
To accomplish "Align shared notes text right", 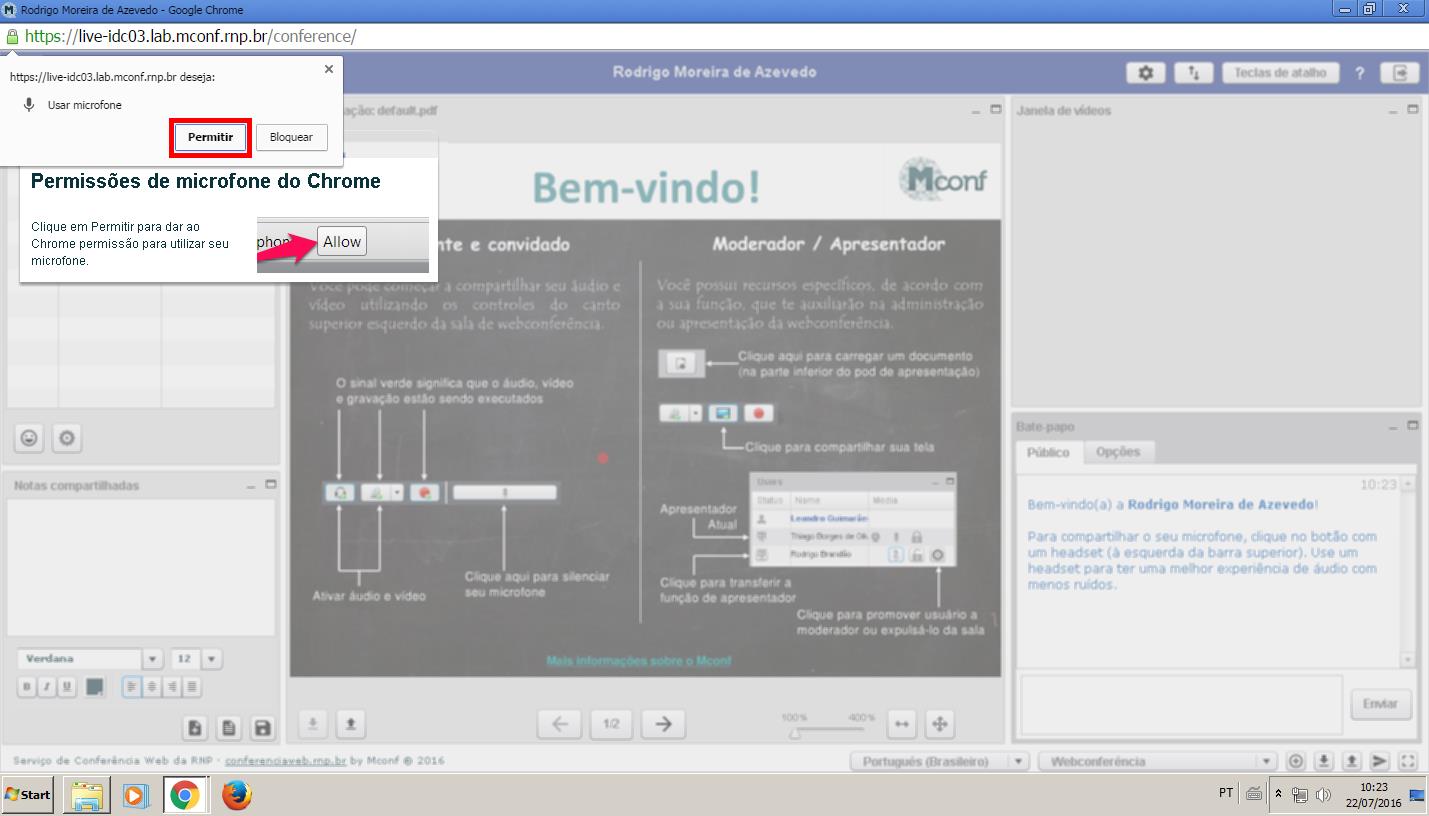I will coord(172,687).
